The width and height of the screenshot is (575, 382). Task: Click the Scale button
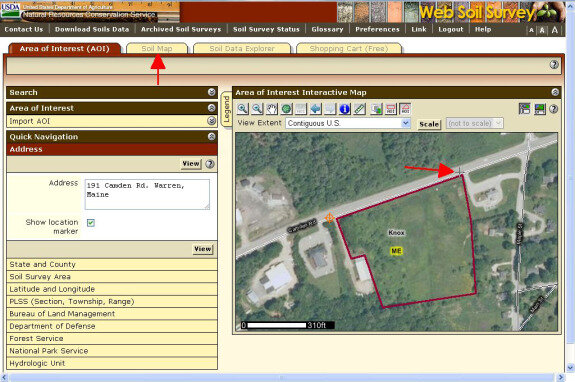pos(429,124)
